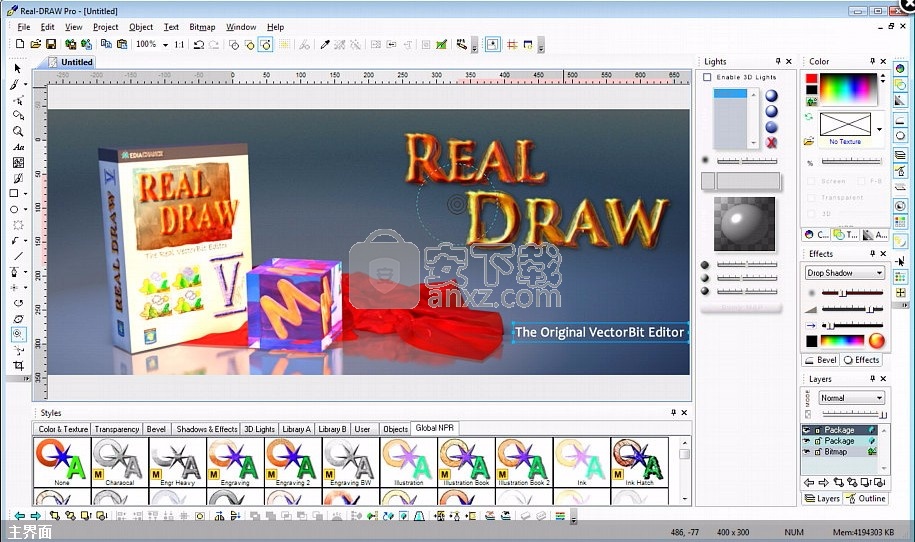Image resolution: width=915 pixels, height=542 pixels.
Task: Click the open folder icon in the toolbar
Action: [36, 44]
